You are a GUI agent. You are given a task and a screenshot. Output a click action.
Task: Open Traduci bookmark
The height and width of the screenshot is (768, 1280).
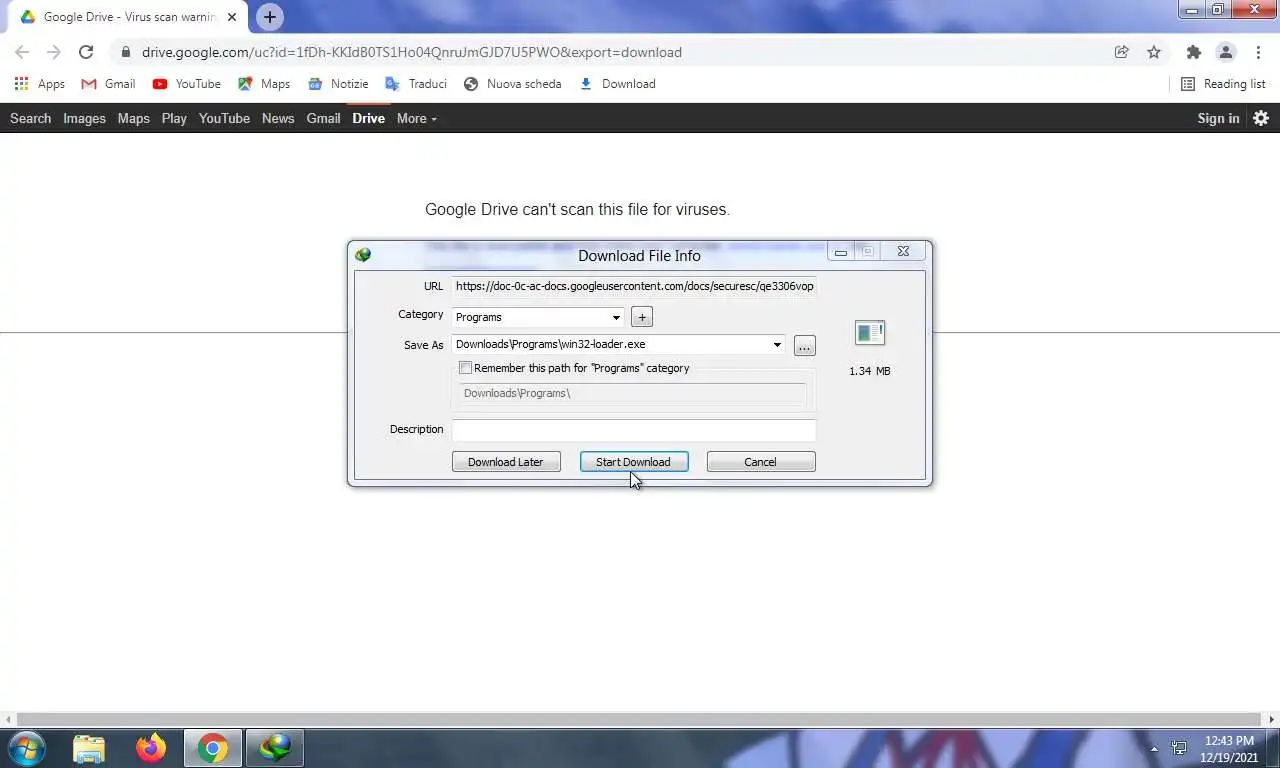click(x=416, y=84)
